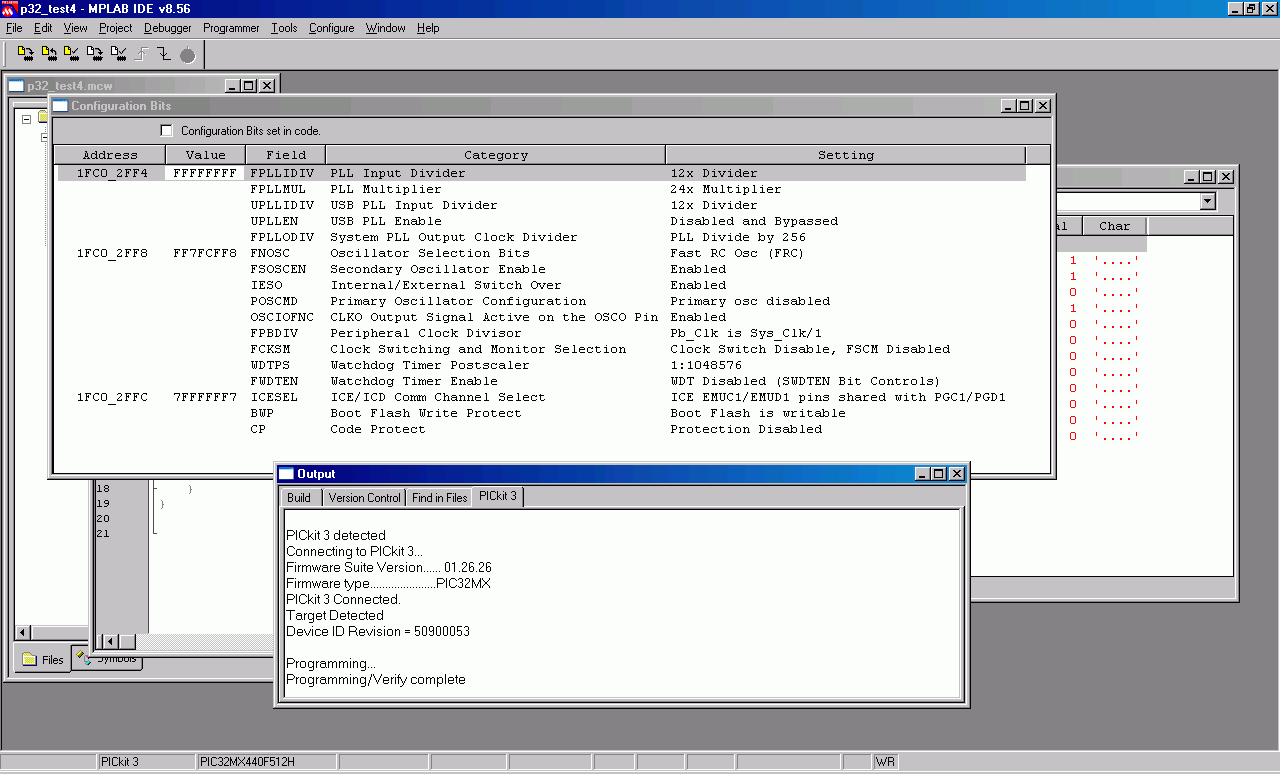Viewport: 1280px width, 774px height.
Task: Click the Release from Reset step-up icon
Action: [x=141, y=53]
